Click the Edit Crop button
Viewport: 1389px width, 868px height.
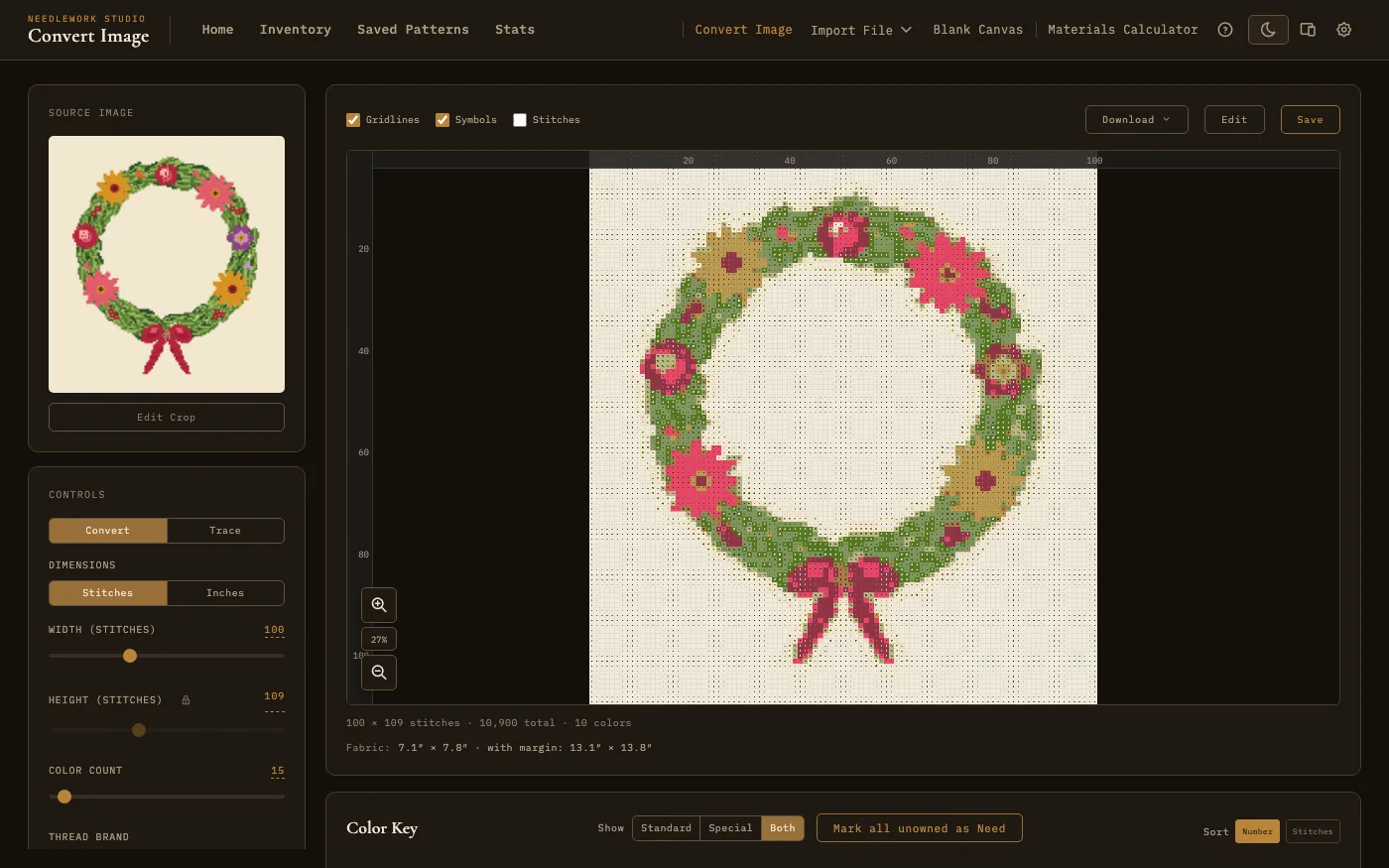[x=167, y=418]
